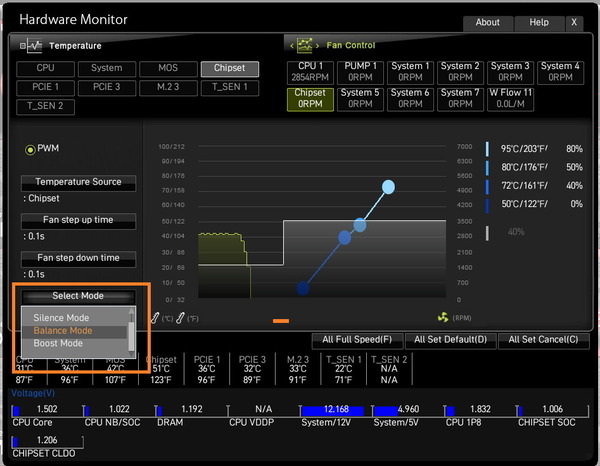Switch to the Chipset fan tab
600x466 pixels.
310,99
